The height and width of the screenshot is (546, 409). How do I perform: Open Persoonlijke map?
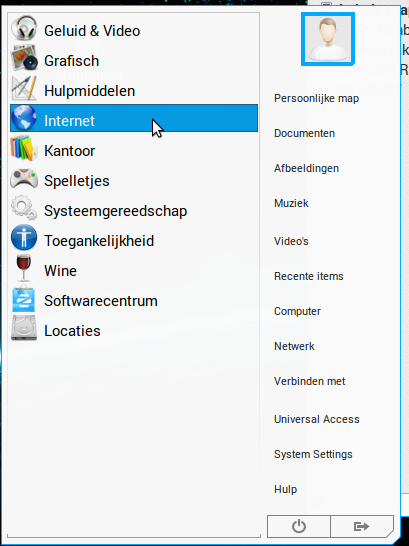[x=316, y=99]
